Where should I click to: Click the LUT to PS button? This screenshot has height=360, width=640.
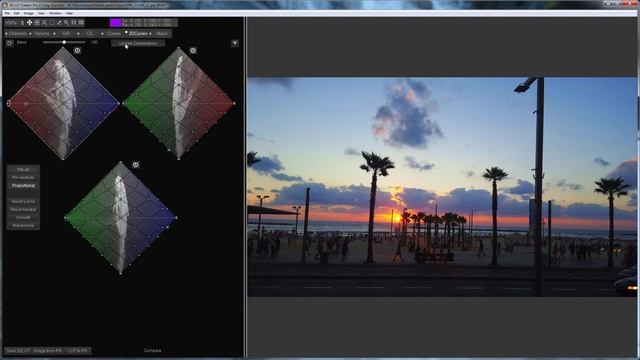78,351
